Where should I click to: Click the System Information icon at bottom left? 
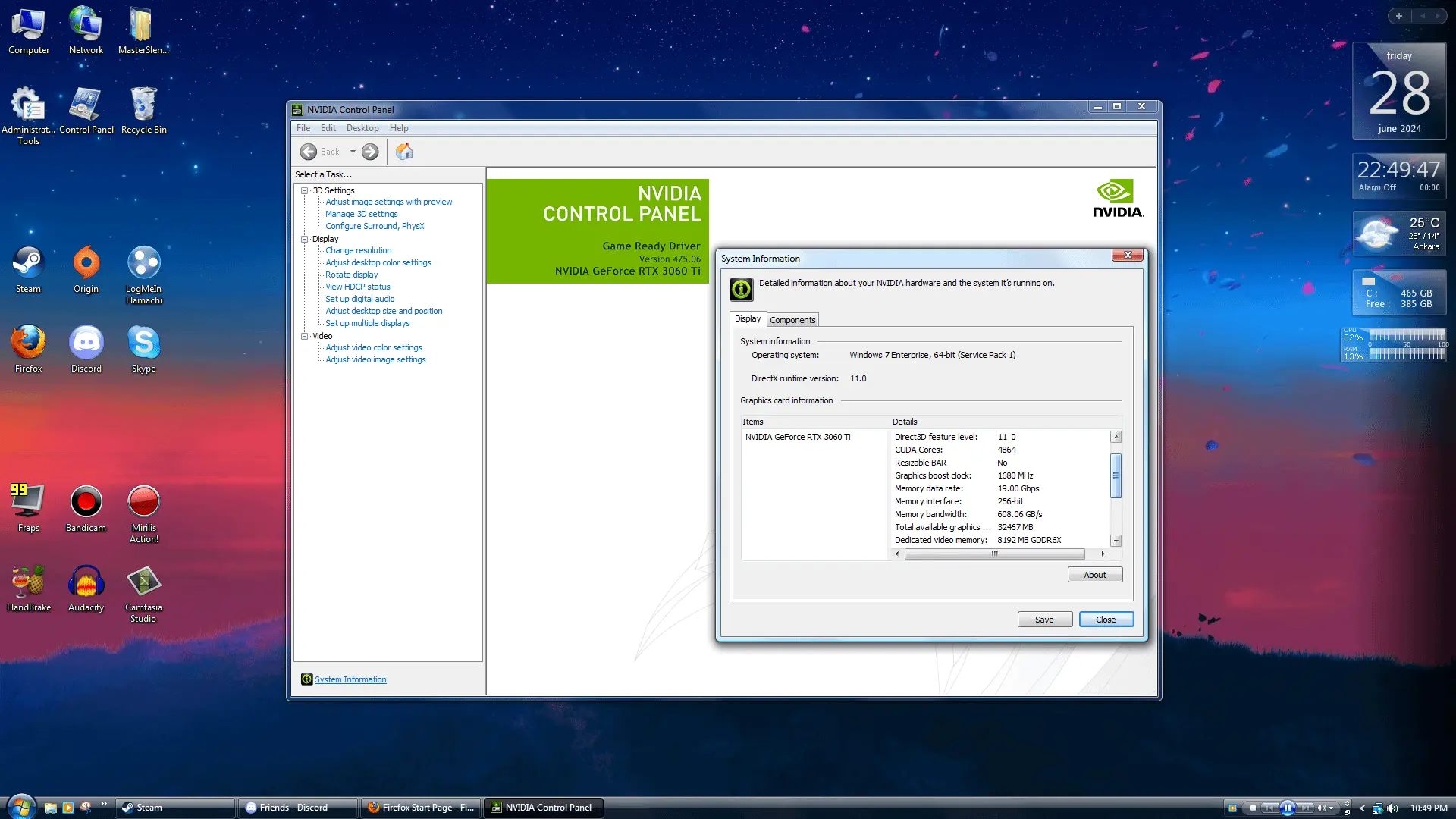point(306,679)
